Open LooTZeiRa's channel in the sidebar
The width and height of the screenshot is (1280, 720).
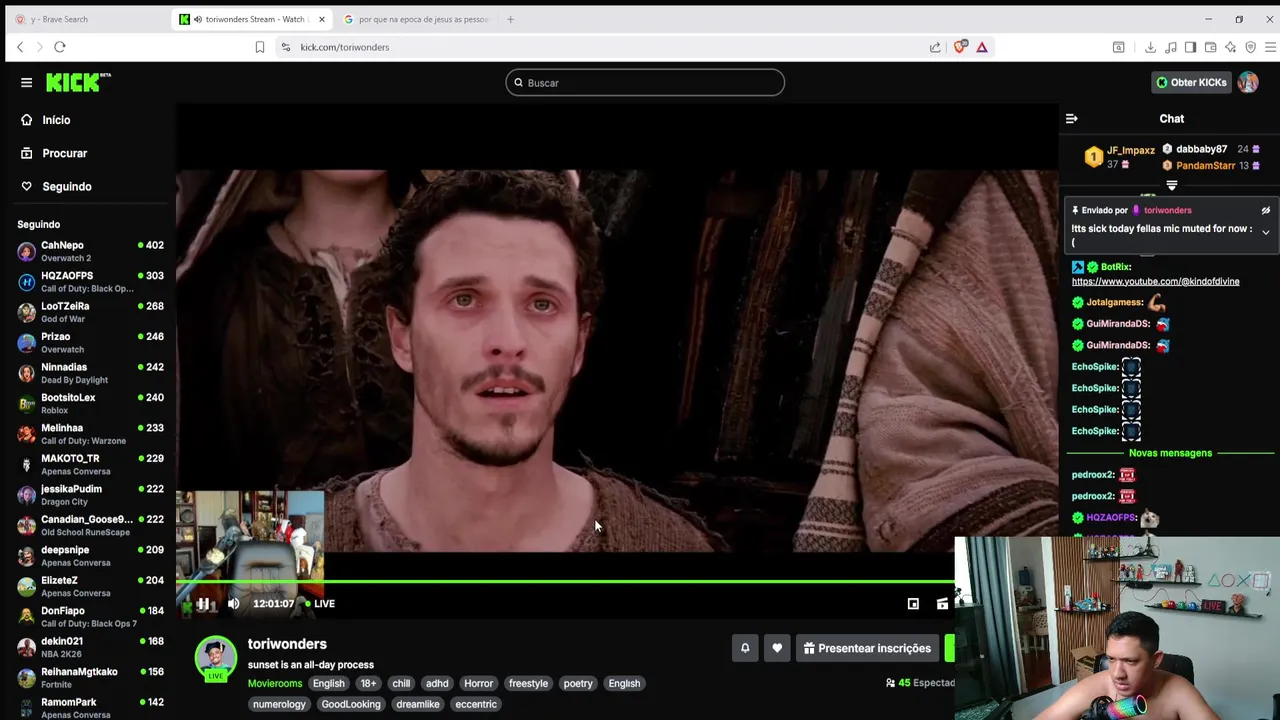coord(90,312)
